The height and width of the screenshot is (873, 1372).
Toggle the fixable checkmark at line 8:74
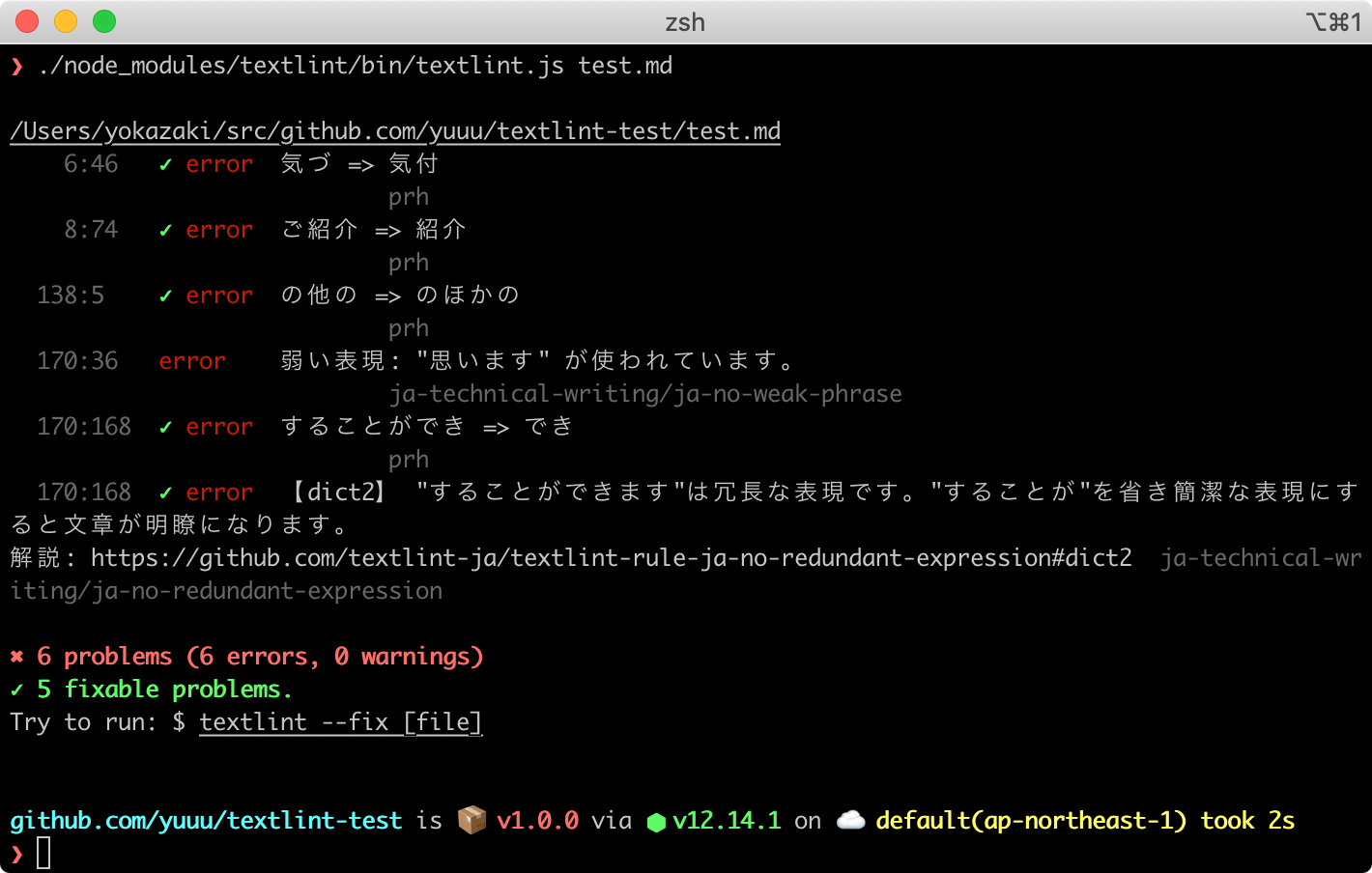[x=164, y=230]
